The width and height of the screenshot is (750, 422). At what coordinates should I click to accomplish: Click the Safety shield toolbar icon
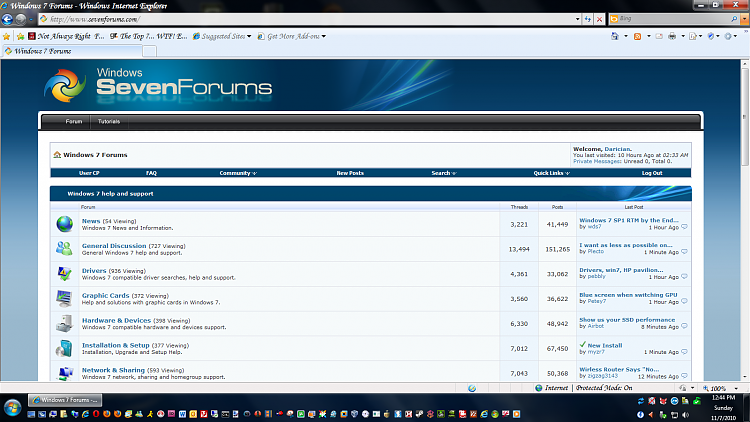pos(711,36)
